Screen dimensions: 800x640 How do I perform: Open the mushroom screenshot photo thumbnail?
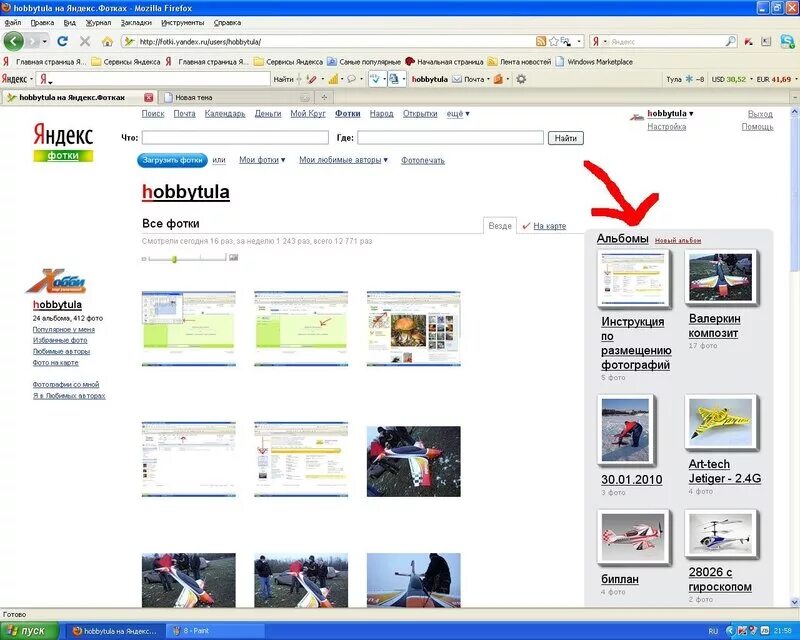click(x=413, y=329)
